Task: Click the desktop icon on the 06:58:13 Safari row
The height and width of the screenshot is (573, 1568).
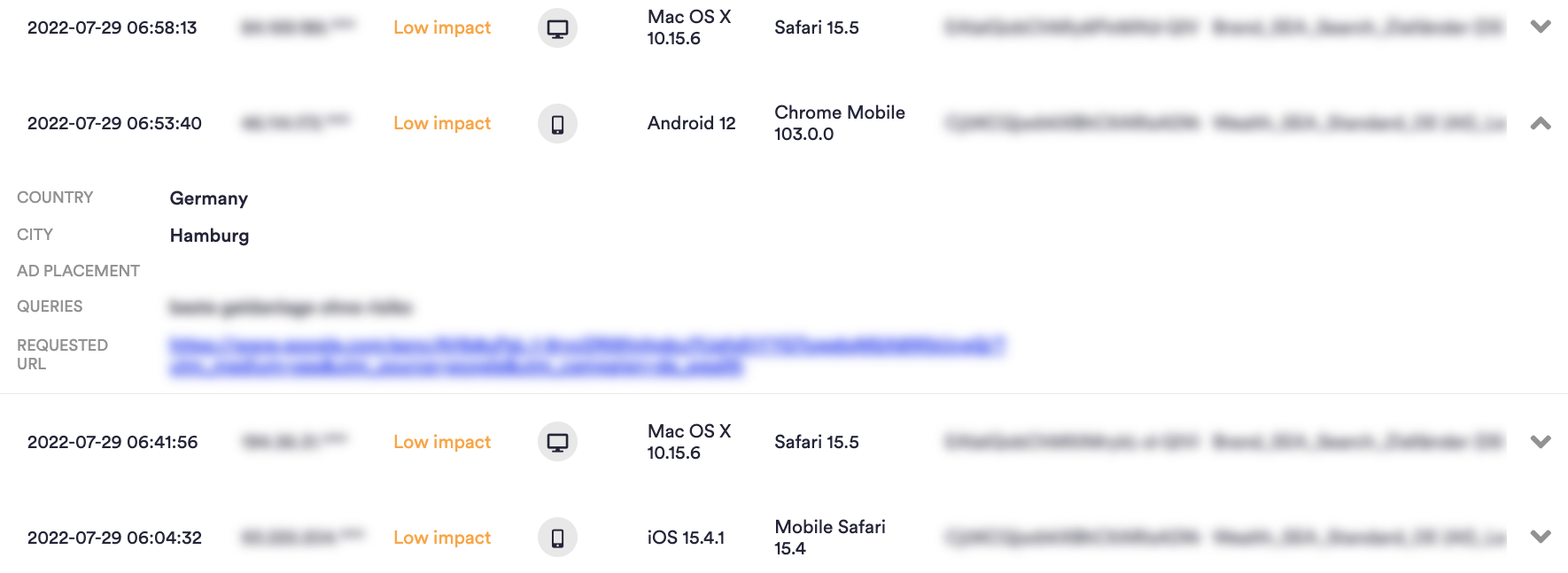Action: [556, 27]
